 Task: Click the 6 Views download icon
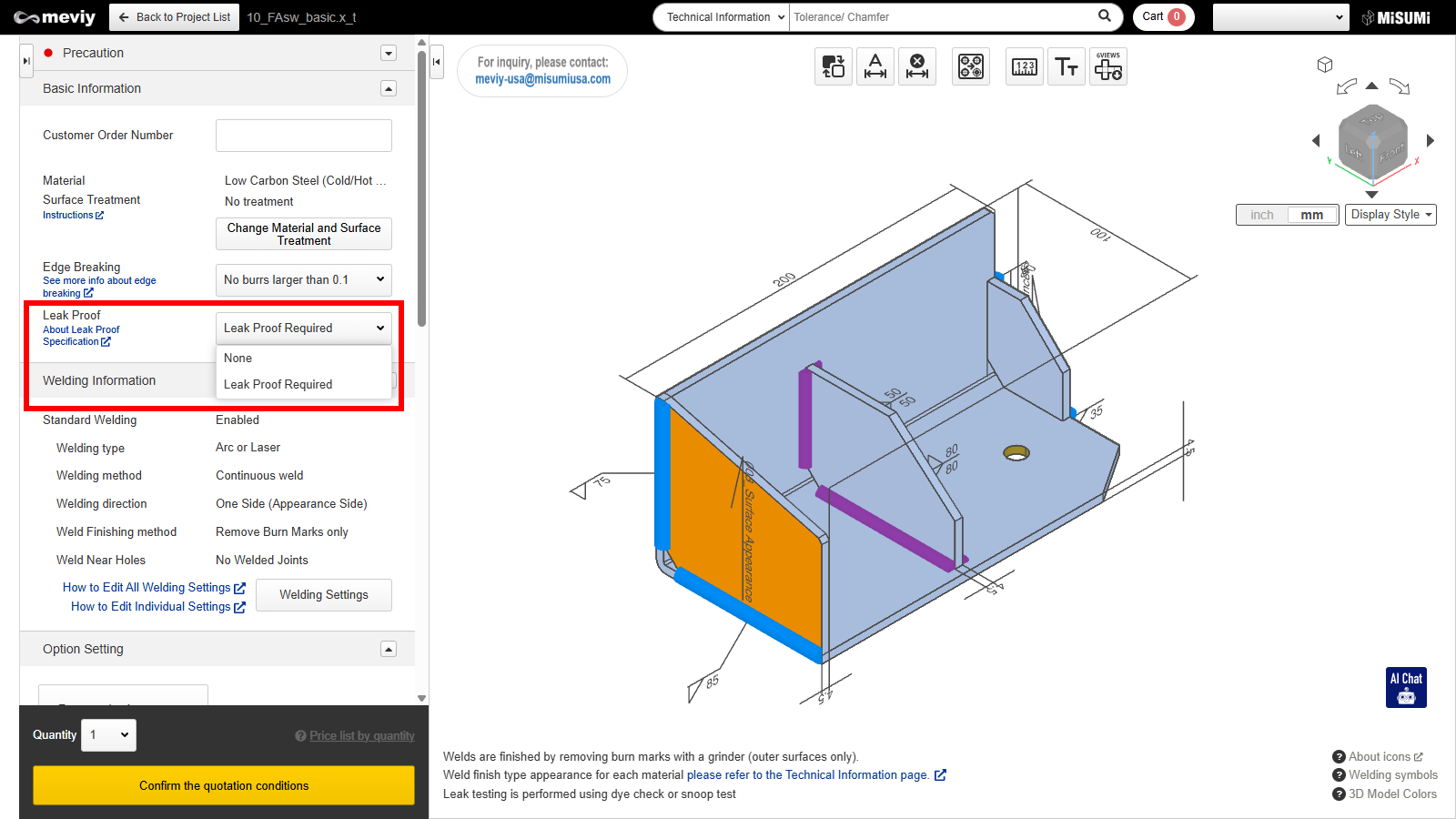[x=1107, y=66]
